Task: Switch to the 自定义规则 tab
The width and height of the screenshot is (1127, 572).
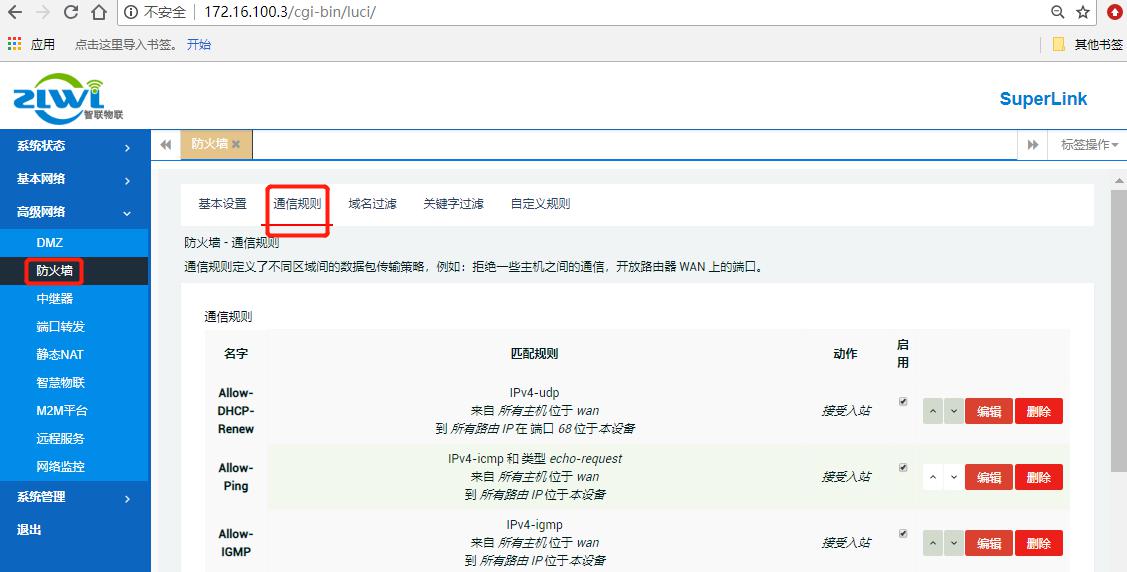Action: coord(540,204)
